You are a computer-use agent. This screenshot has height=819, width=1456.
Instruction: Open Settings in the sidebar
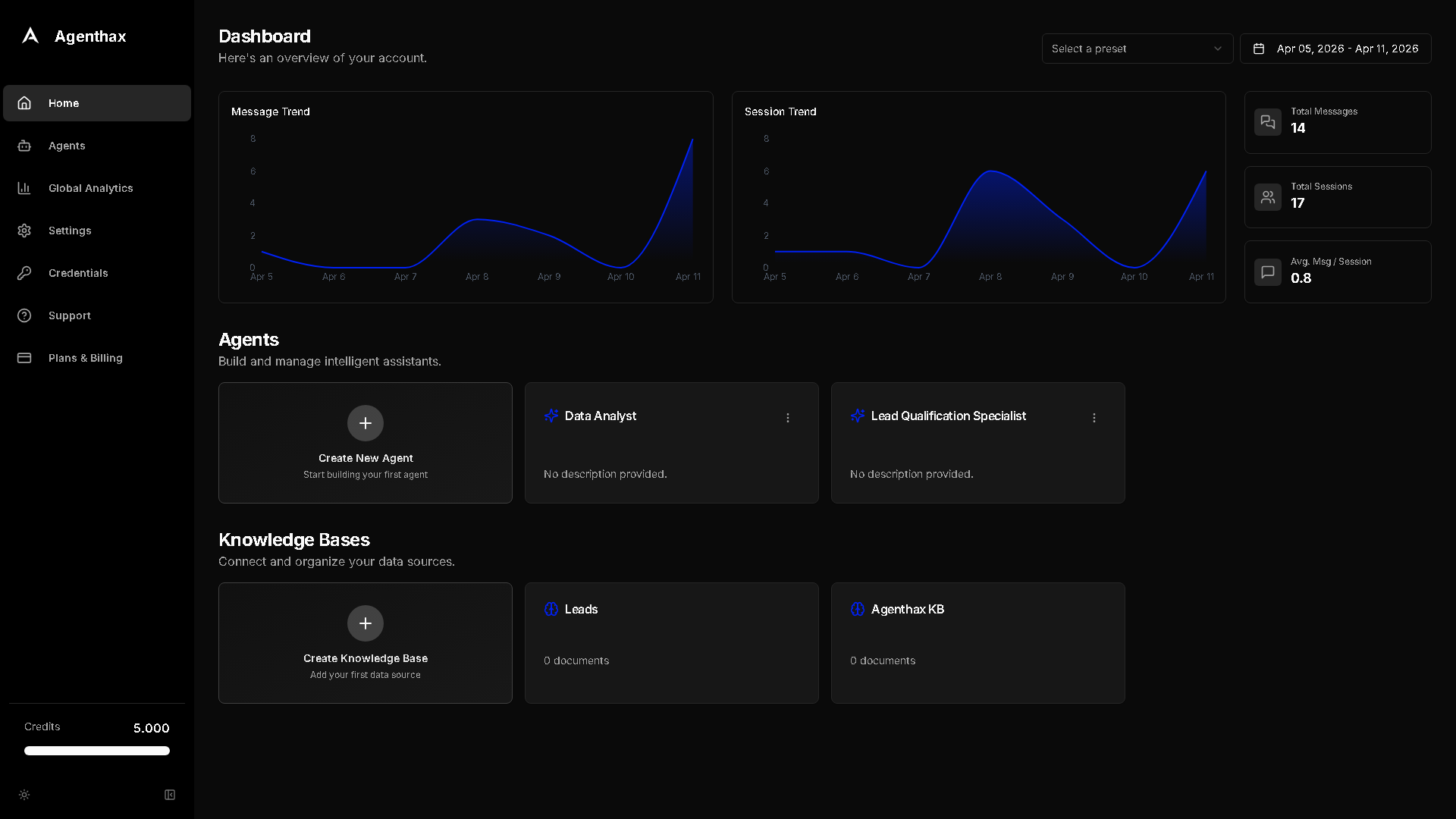coord(97,231)
